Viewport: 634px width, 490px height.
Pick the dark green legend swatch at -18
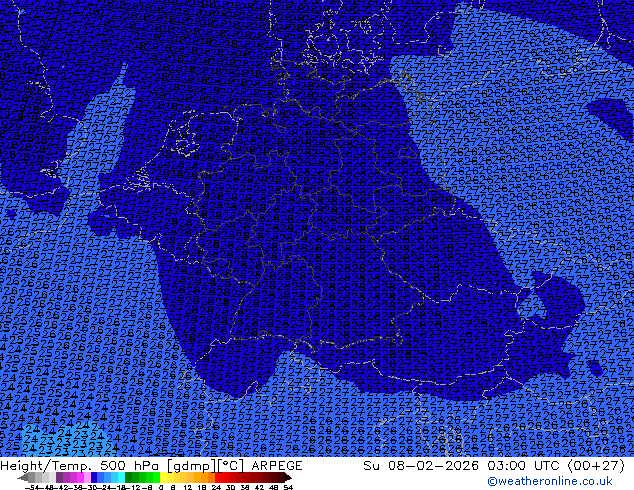pyautogui.click(x=129, y=477)
